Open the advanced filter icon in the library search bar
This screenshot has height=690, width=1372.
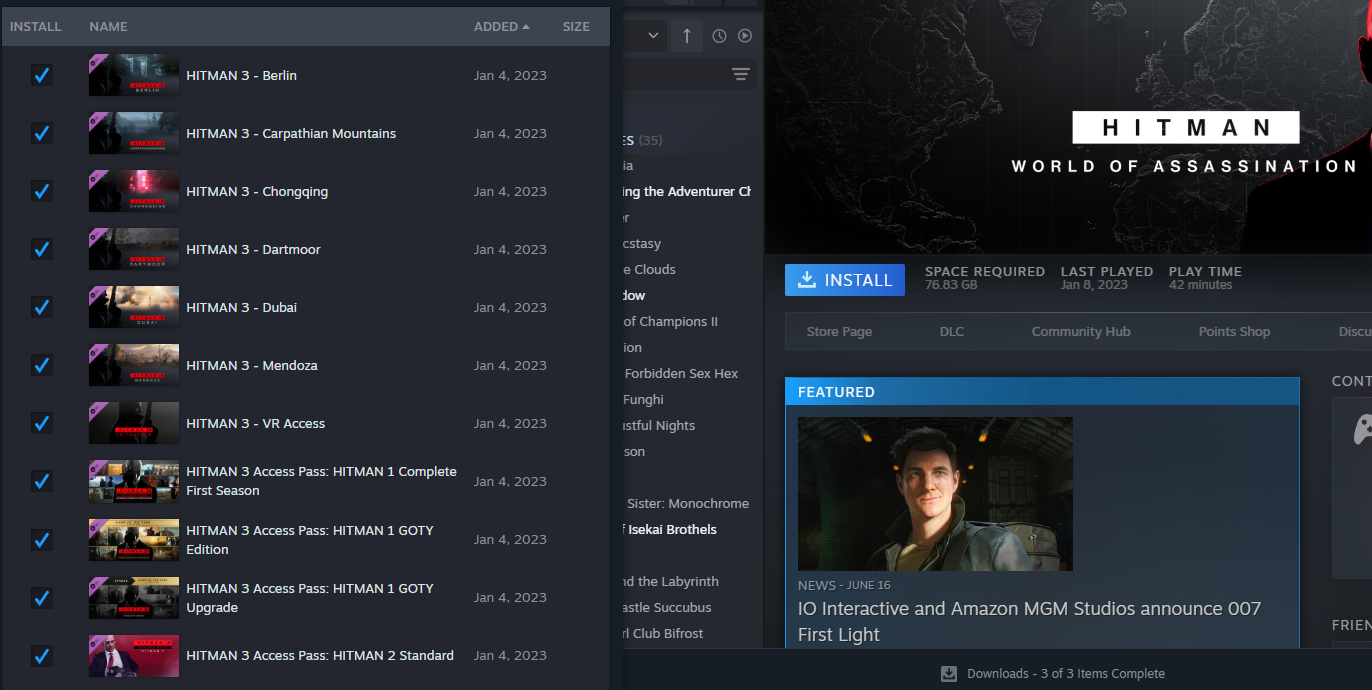[x=740, y=74]
